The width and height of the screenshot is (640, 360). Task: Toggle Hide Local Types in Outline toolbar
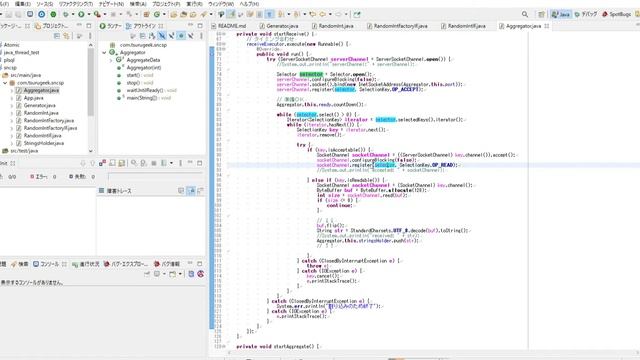(x=190, y=36)
